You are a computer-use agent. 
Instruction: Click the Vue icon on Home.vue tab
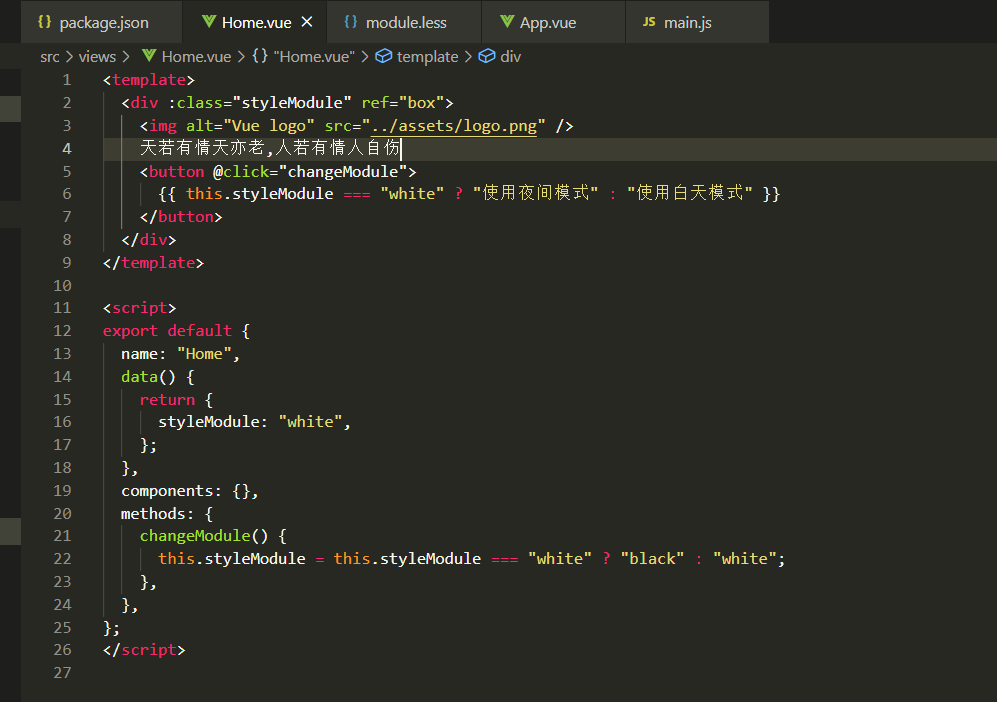(209, 22)
